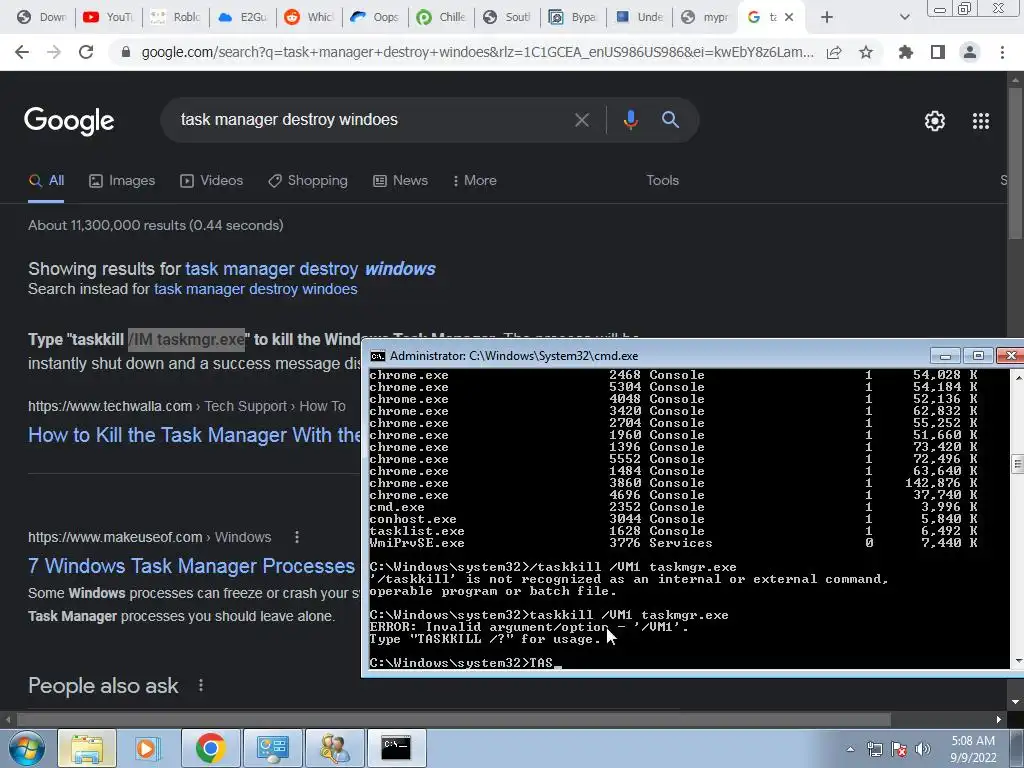Click the taskbar clock showing 5:08 AM
Image resolution: width=1024 pixels, height=768 pixels.
pyautogui.click(x=973, y=749)
